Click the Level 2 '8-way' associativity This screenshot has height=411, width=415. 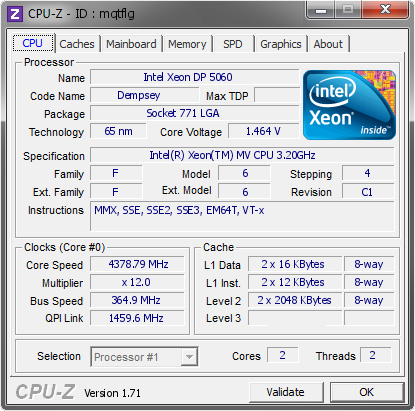(x=369, y=300)
